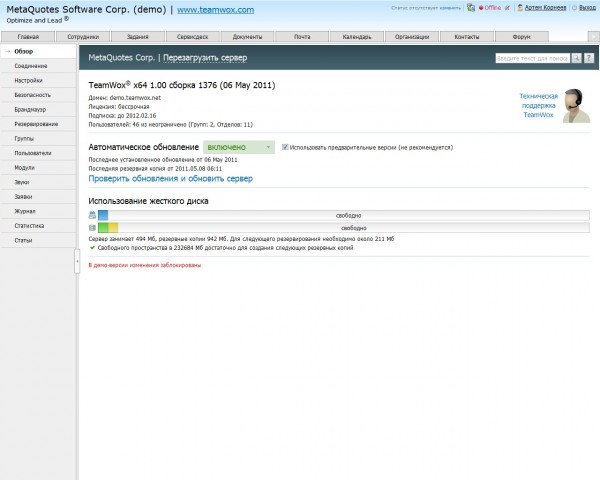Open Статьи in the sidebar

pyautogui.click(x=38, y=240)
